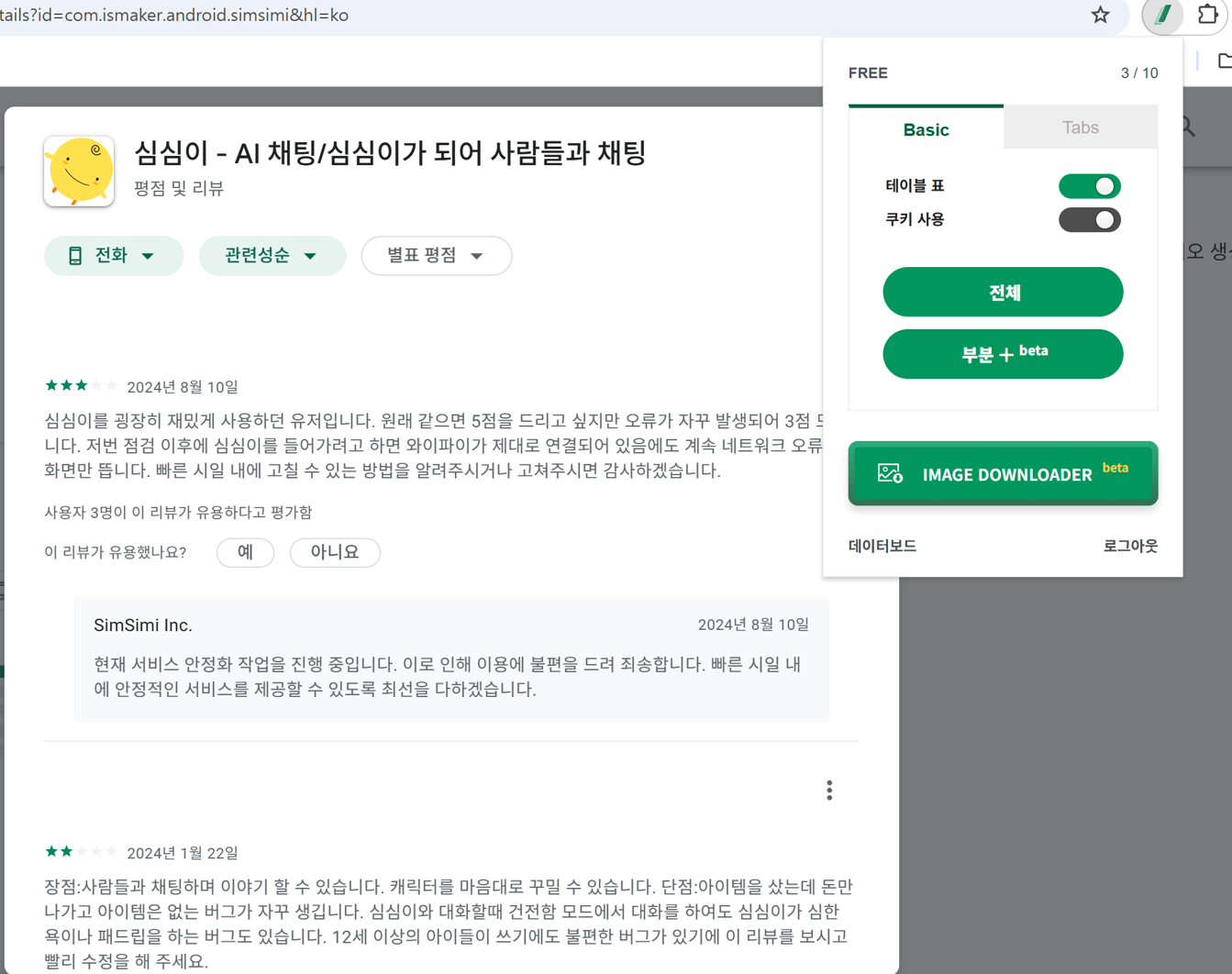Click the 로그아웃 link
The image size is (1232, 974).
(1130, 546)
